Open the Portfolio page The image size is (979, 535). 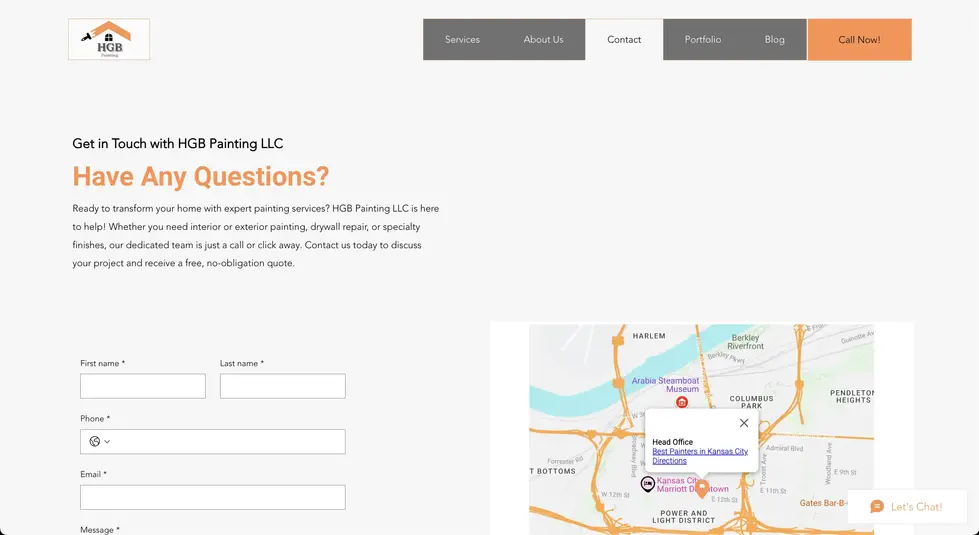(x=702, y=39)
